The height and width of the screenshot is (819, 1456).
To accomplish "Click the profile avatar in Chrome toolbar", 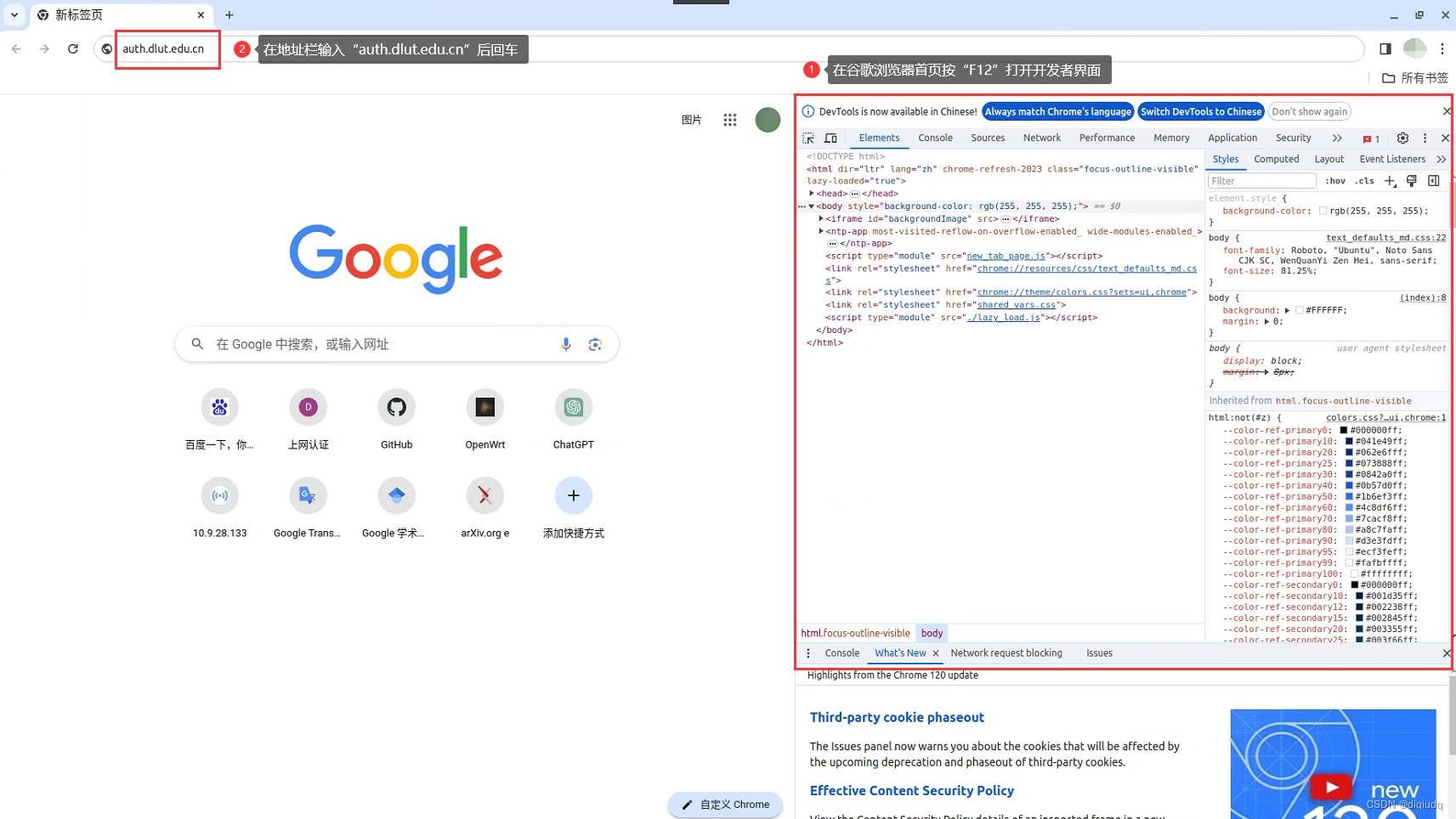I will click(x=1414, y=49).
